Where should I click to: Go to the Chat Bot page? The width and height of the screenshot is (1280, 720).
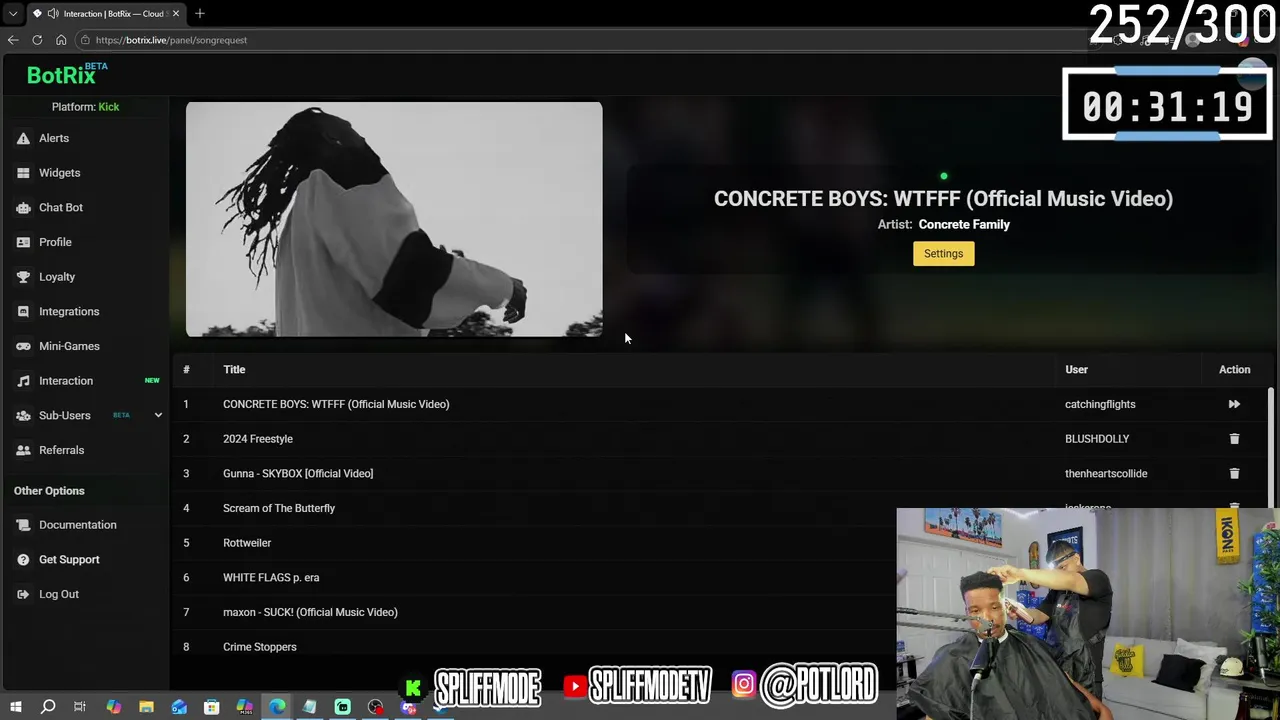point(61,207)
